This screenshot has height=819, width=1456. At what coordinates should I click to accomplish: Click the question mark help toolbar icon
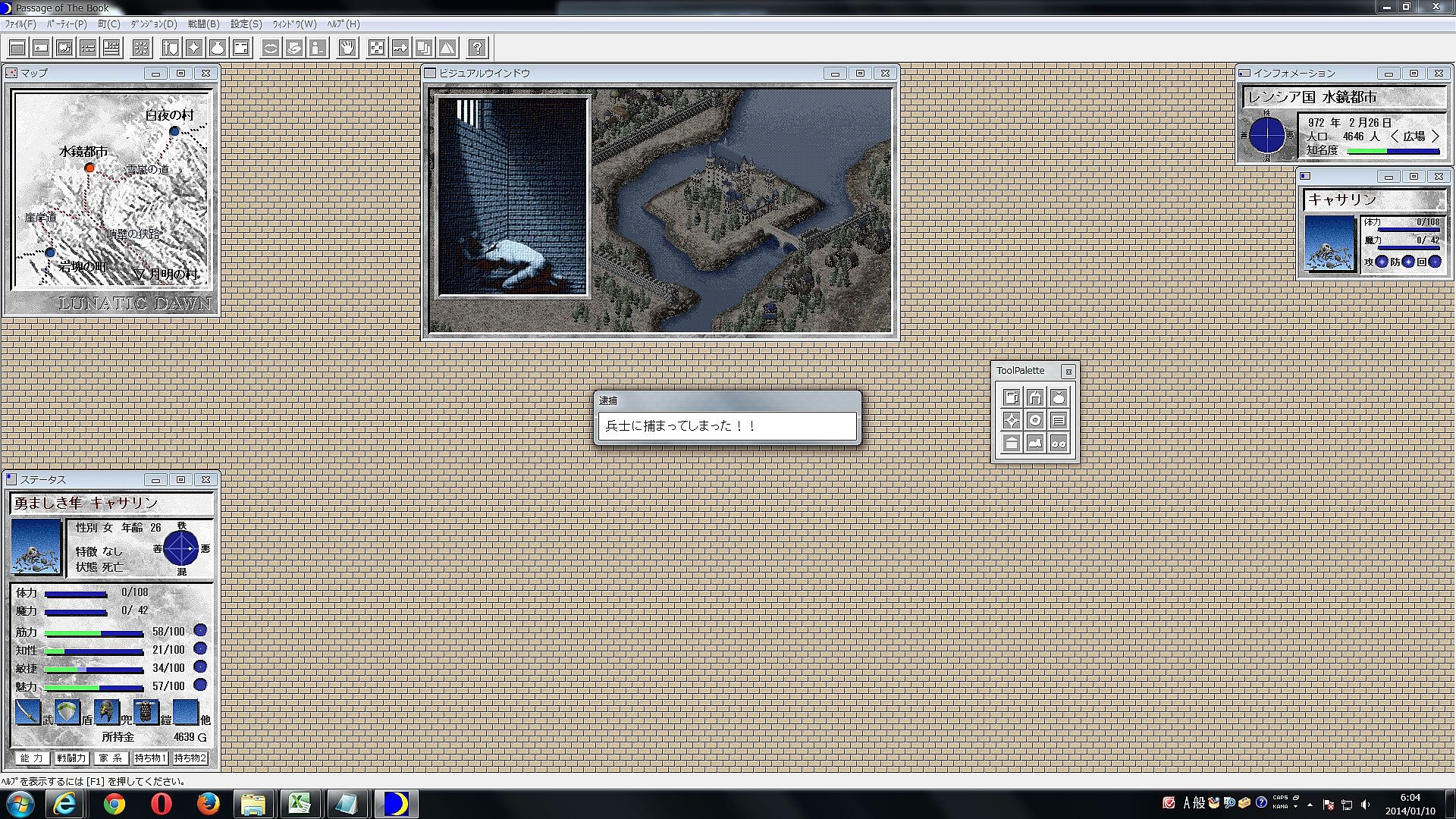click(x=477, y=49)
